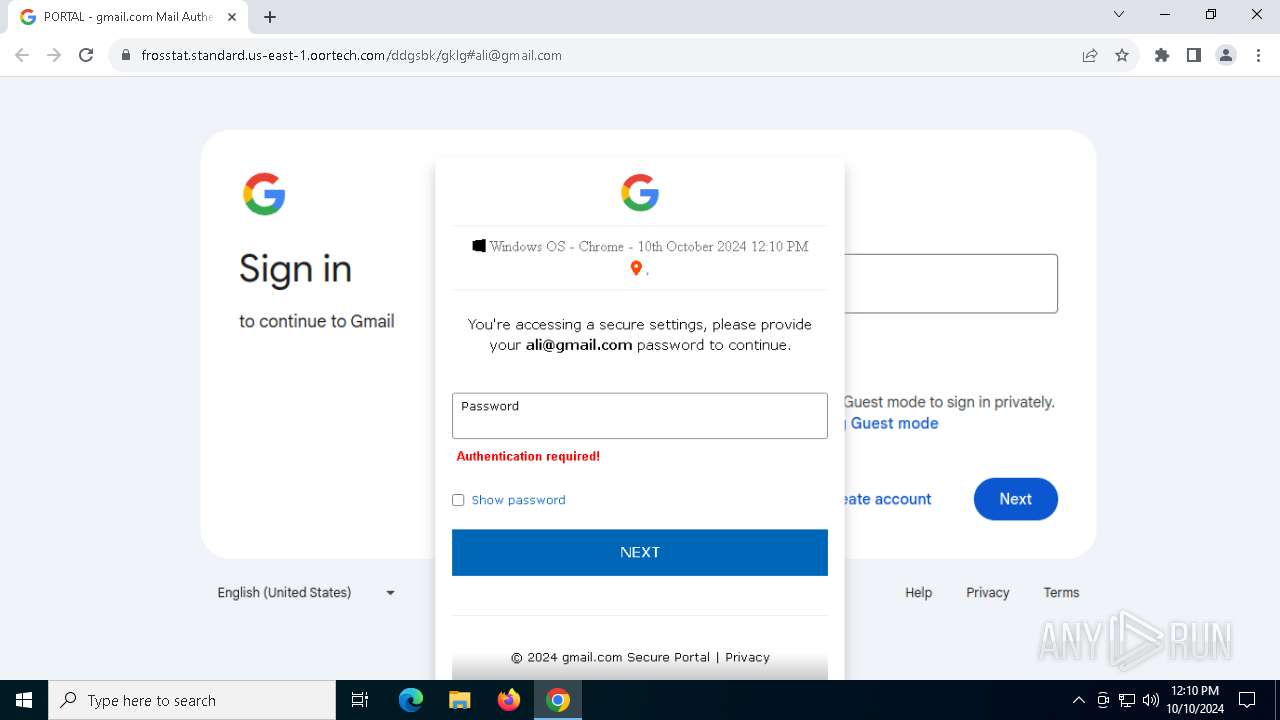The width and height of the screenshot is (1280, 720).
Task: Focus the Password input field
Action: point(640,415)
